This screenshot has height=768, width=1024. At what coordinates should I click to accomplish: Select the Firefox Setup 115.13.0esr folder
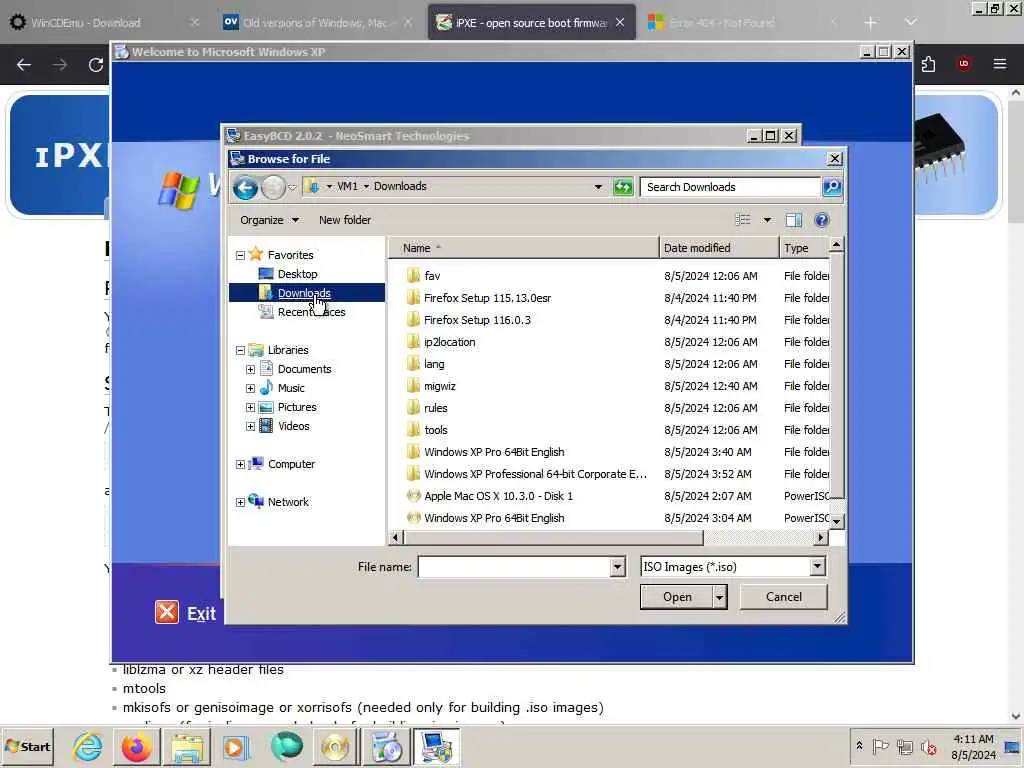coord(487,298)
